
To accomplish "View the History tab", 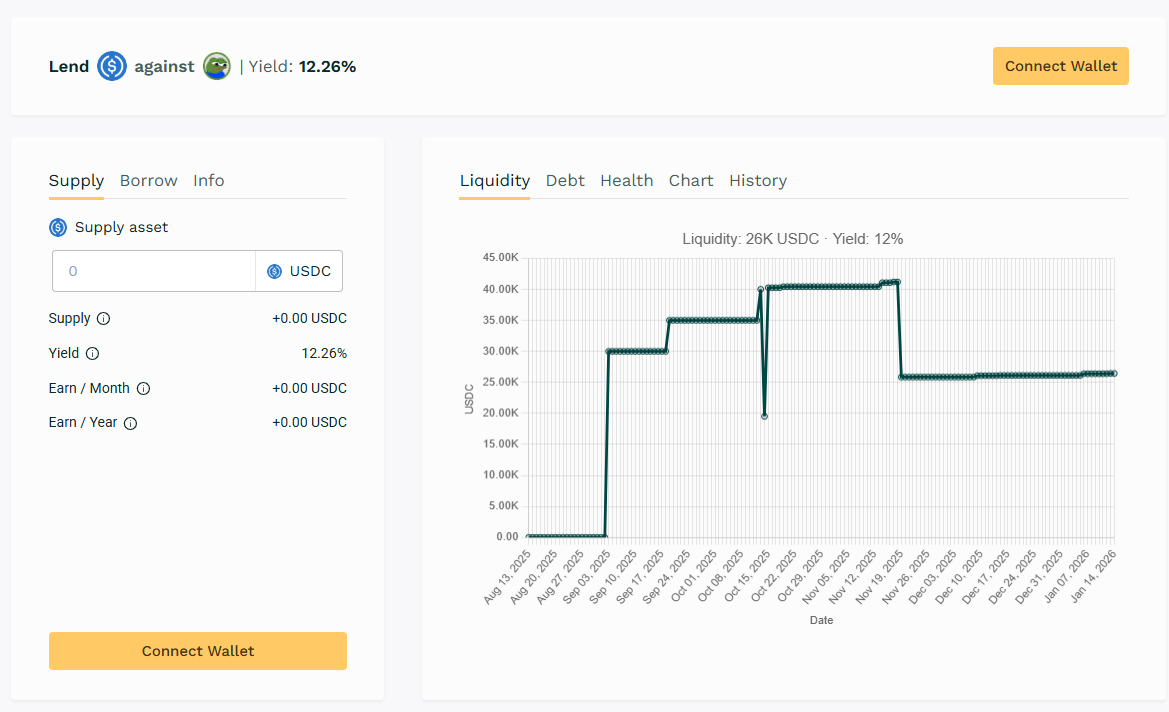I will point(757,181).
